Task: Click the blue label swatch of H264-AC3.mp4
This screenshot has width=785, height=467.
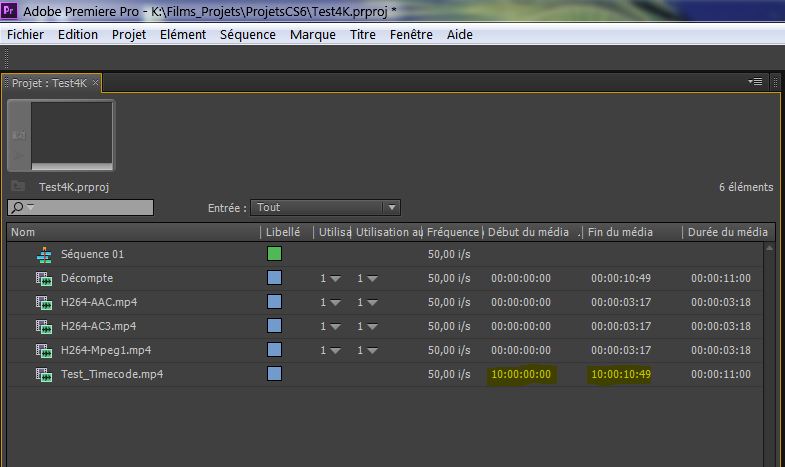Action: point(274,326)
